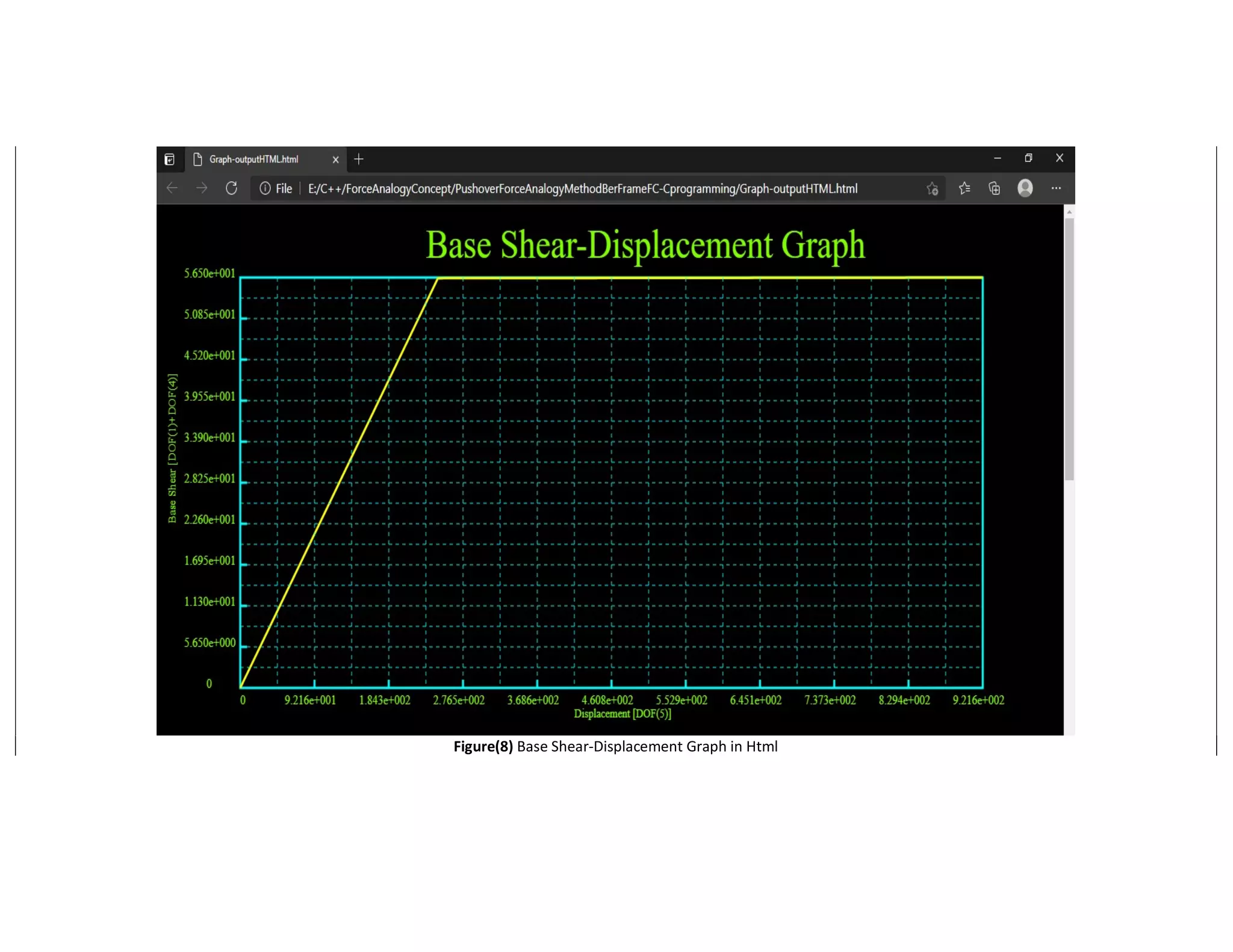Click the address bar URL field
The width and height of the screenshot is (1233, 952).
[x=582, y=189]
